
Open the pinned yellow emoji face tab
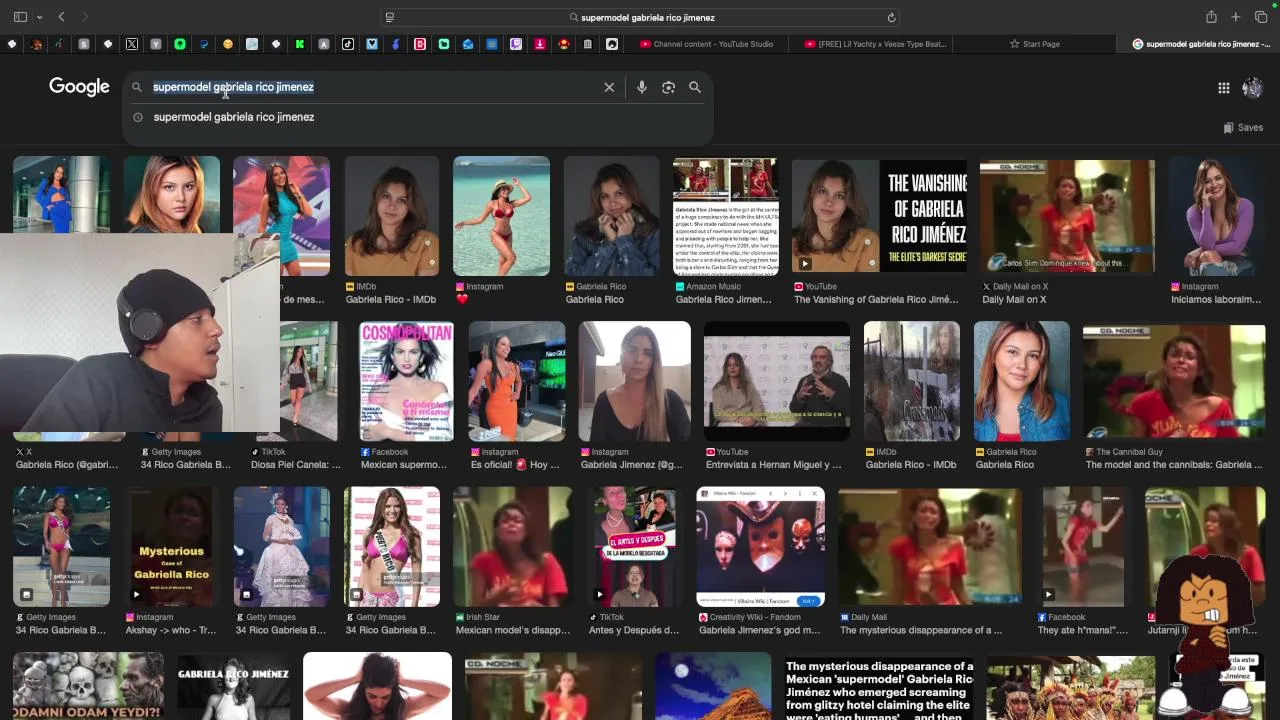228,44
